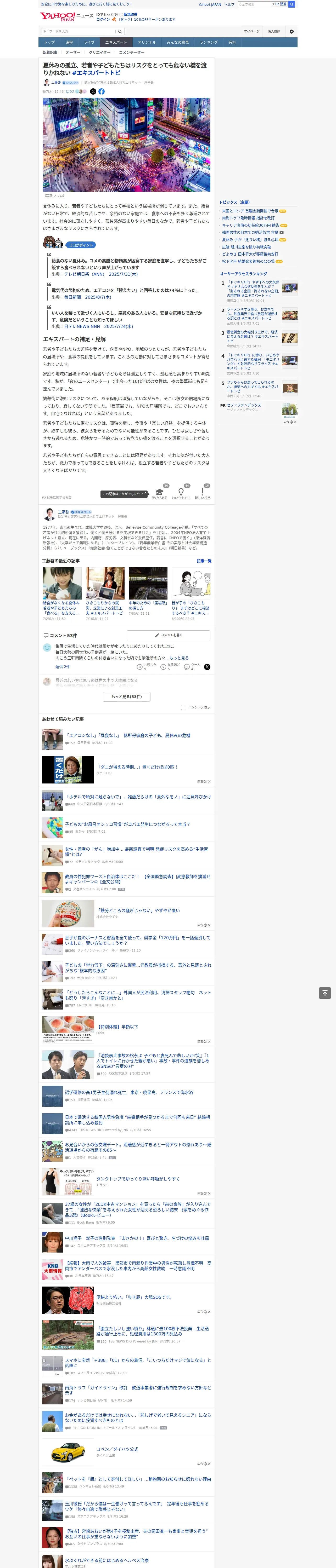The width and height of the screenshot is (336, 1568).
Task: Open related article 留学研修の高1男子生徒溺れ死亡
Action: tap(129, 1093)
